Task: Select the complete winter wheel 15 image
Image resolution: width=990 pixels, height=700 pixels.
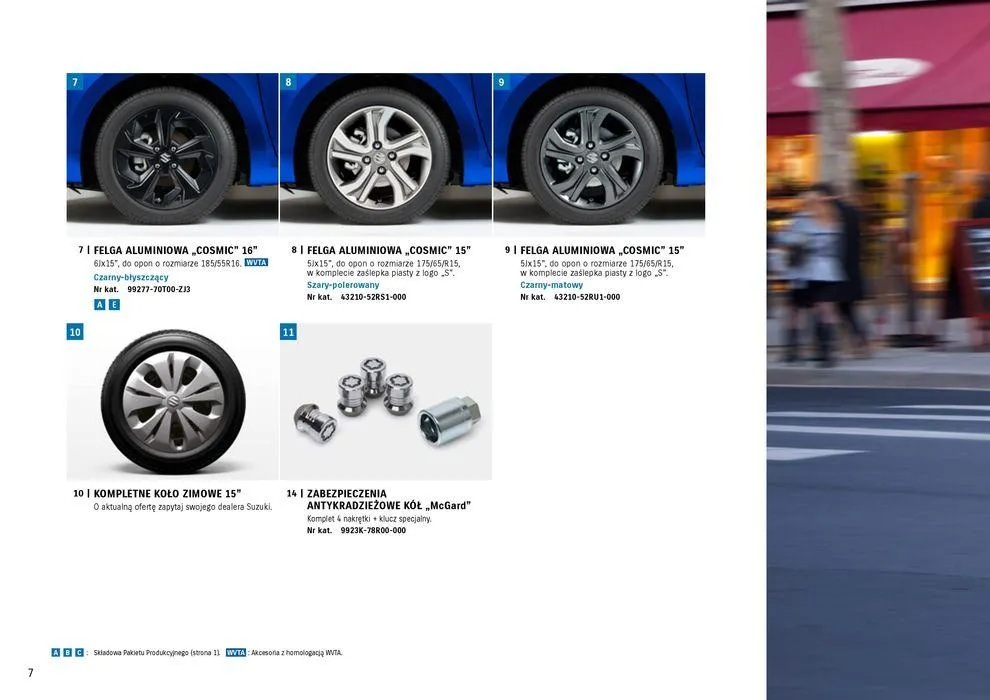Action: [172, 402]
